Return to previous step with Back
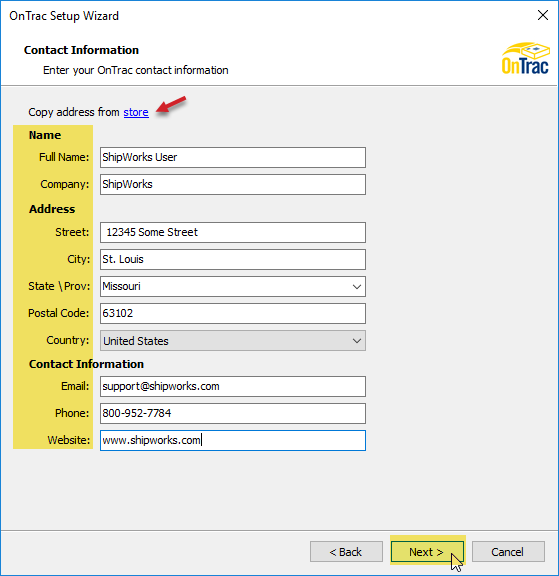Image resolution: width=559 pixels, height=576 pixels. [346, 551]
